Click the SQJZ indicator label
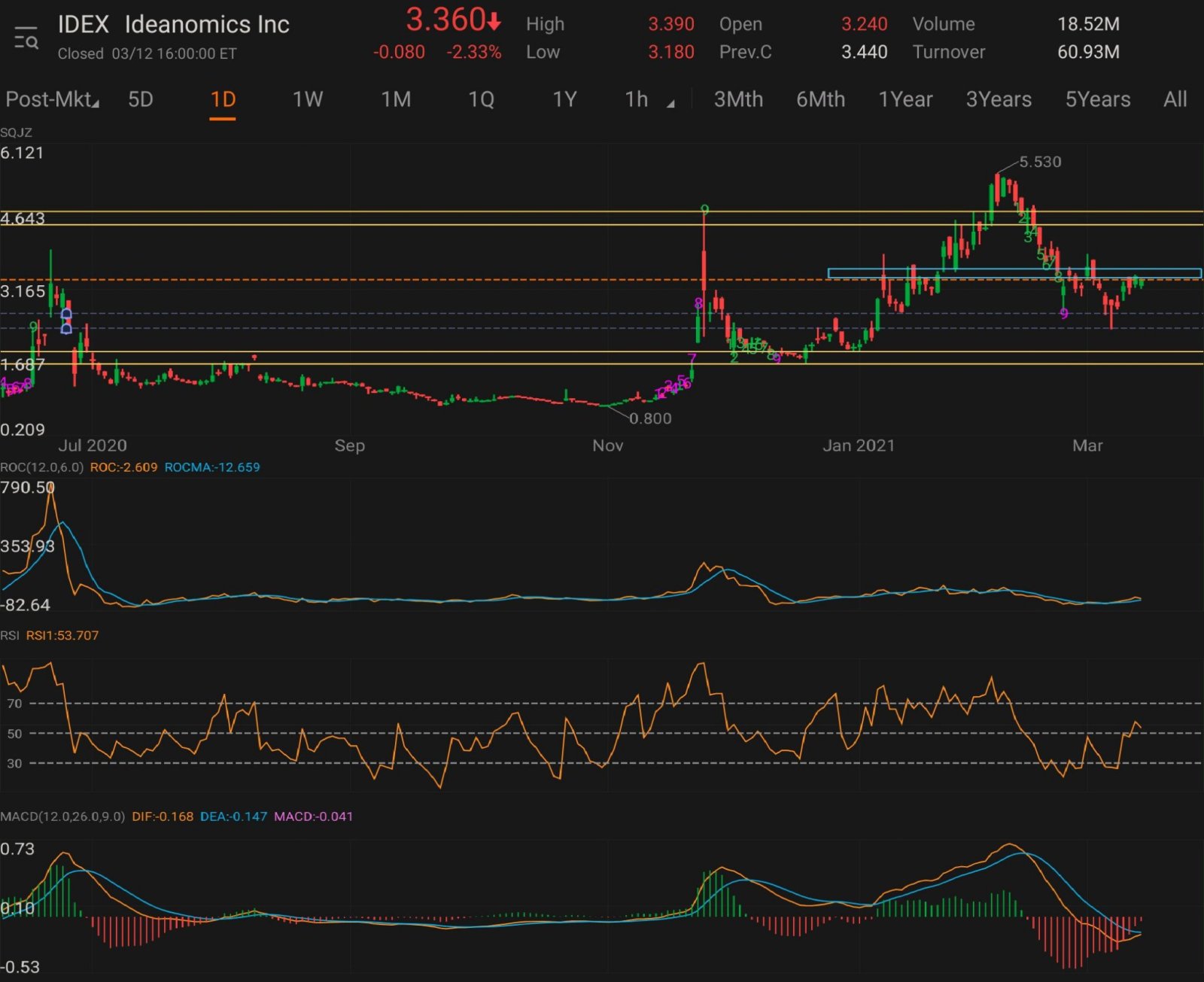The height and width of the screenshot is (982, 1204). pos(16,132)
